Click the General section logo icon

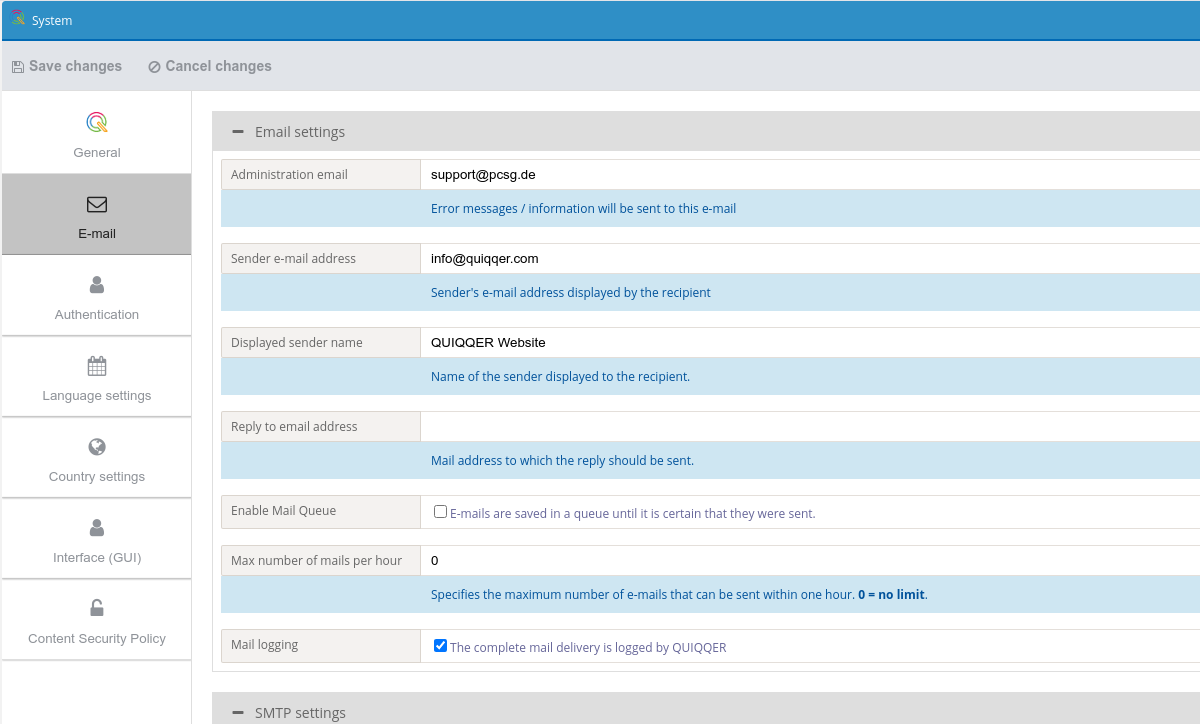pos(97,123)
